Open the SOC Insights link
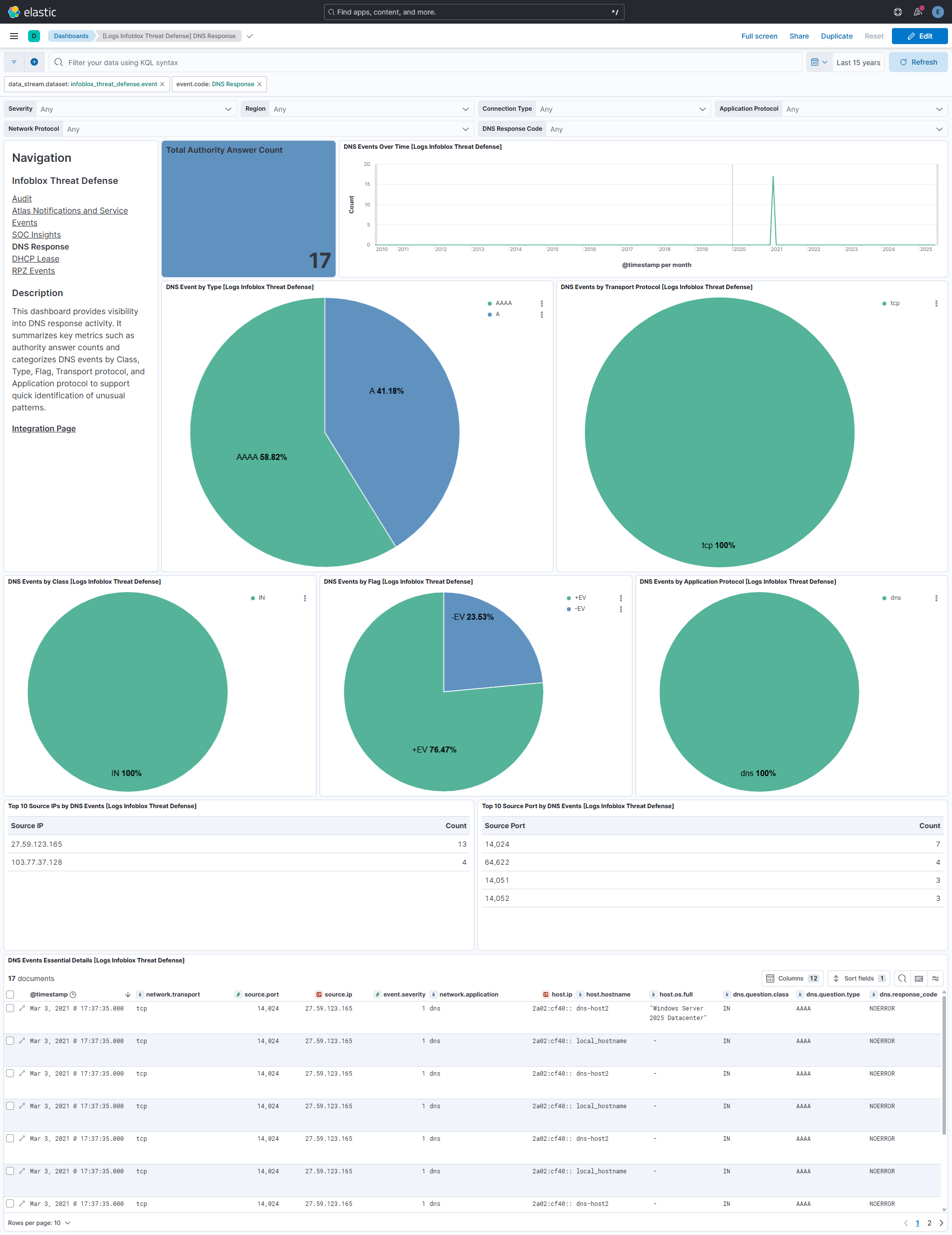The height and width of the screenshot is (1235, 952). (36, 234)
